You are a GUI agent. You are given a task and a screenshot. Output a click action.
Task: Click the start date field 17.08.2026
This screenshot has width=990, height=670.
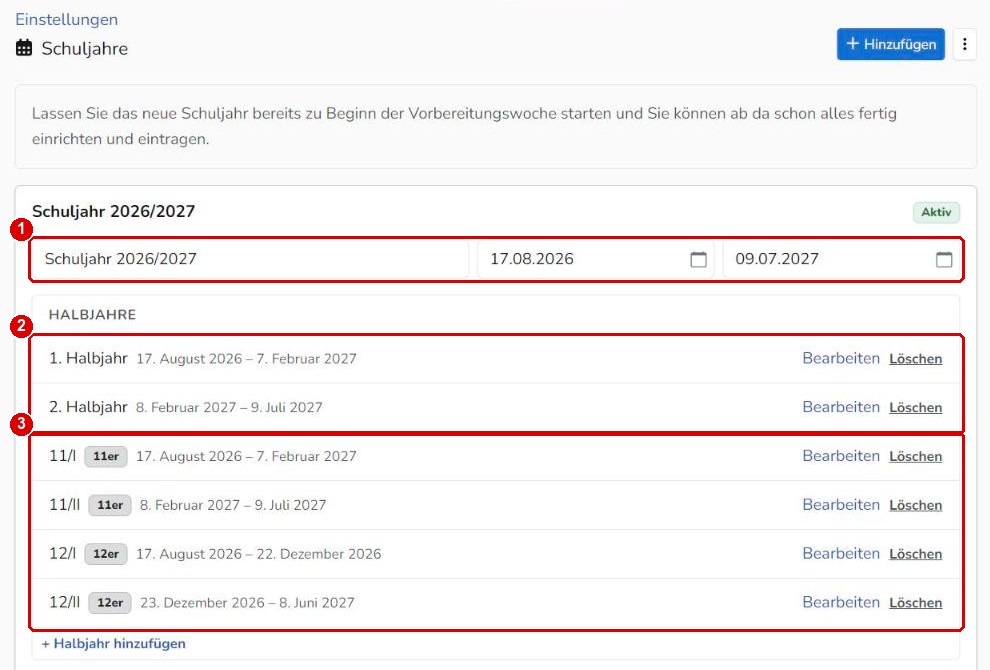[x=595, y=259]
